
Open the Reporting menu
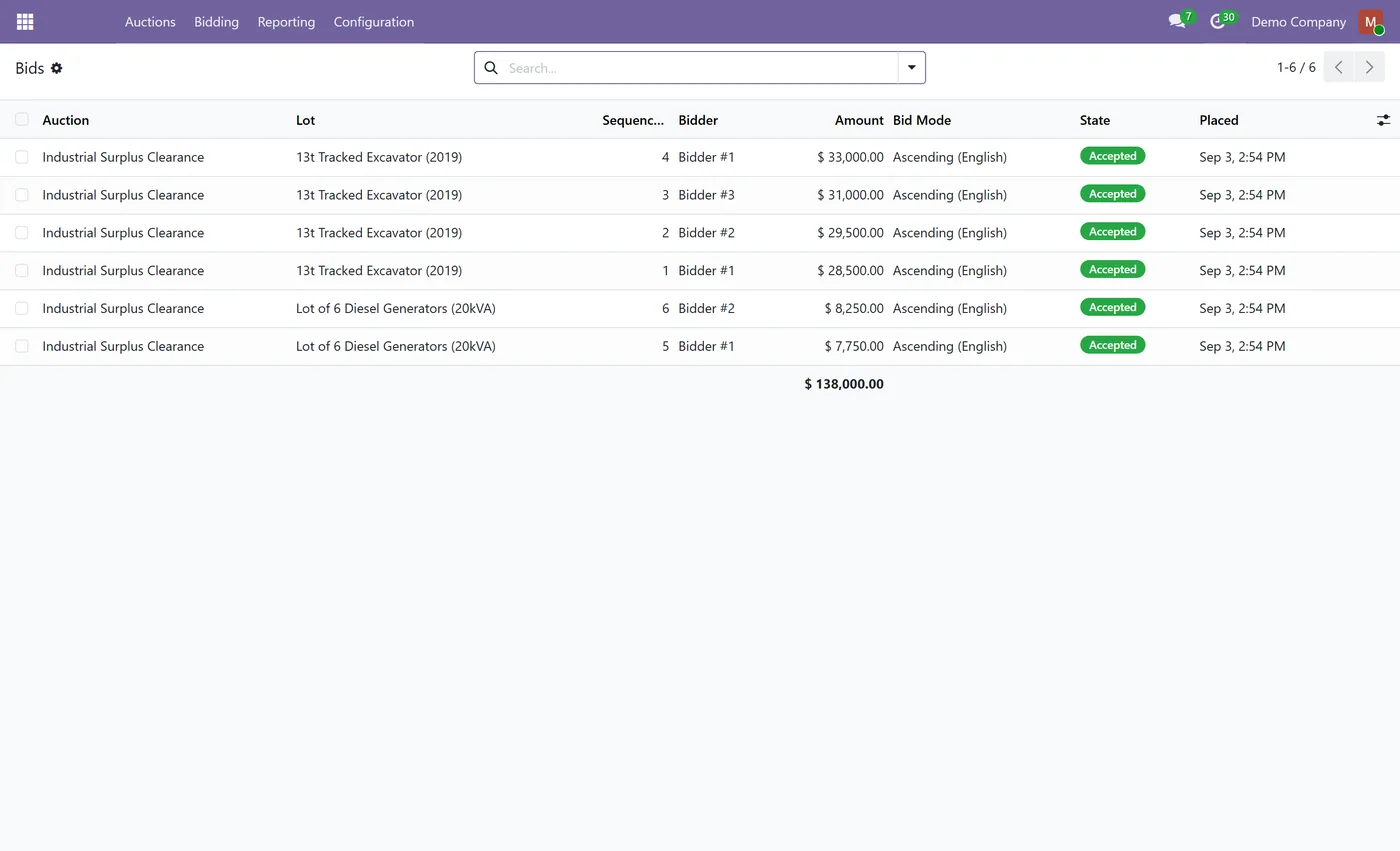click(286, 21)
